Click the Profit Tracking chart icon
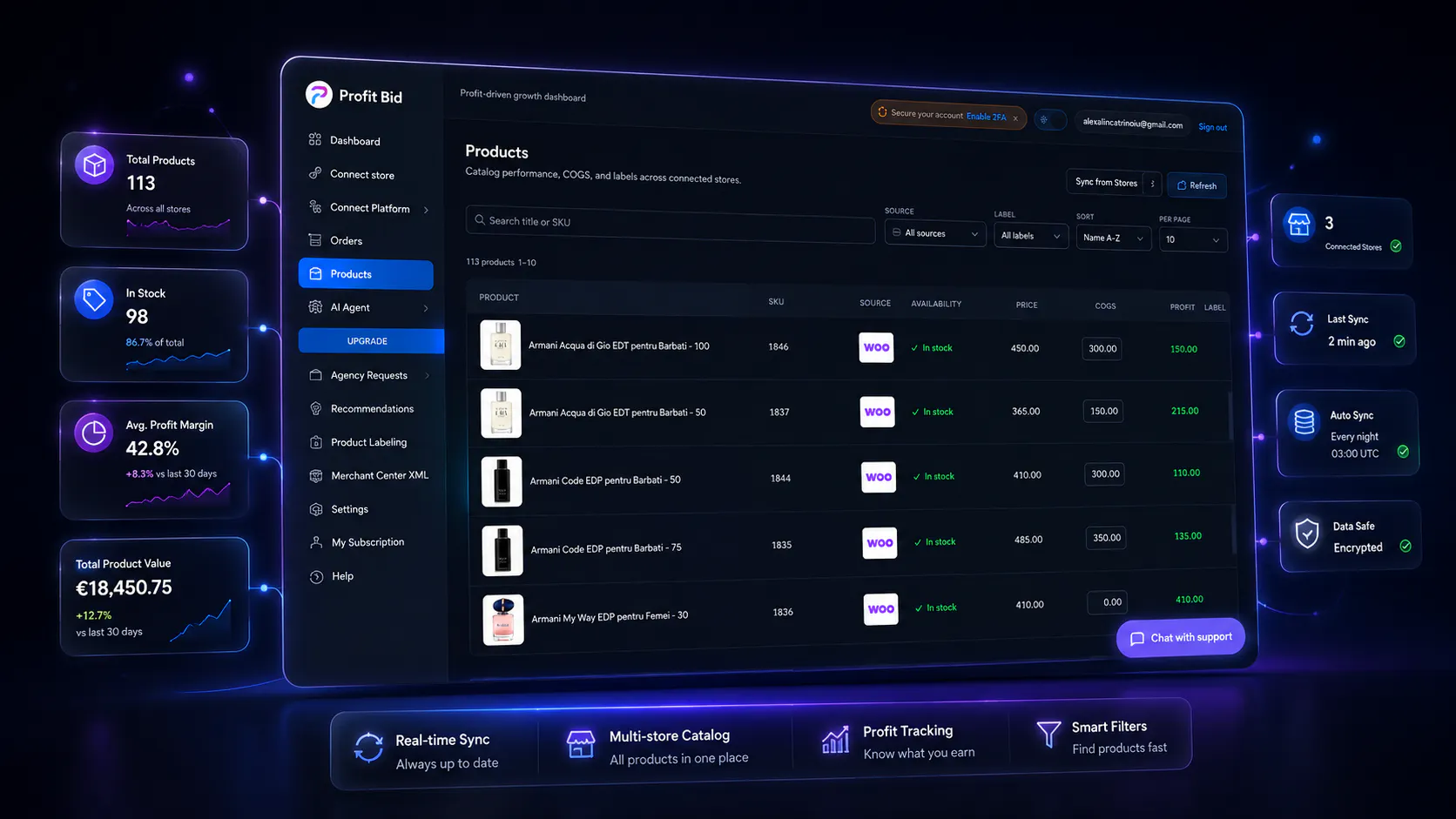 [x=835, y=740]
